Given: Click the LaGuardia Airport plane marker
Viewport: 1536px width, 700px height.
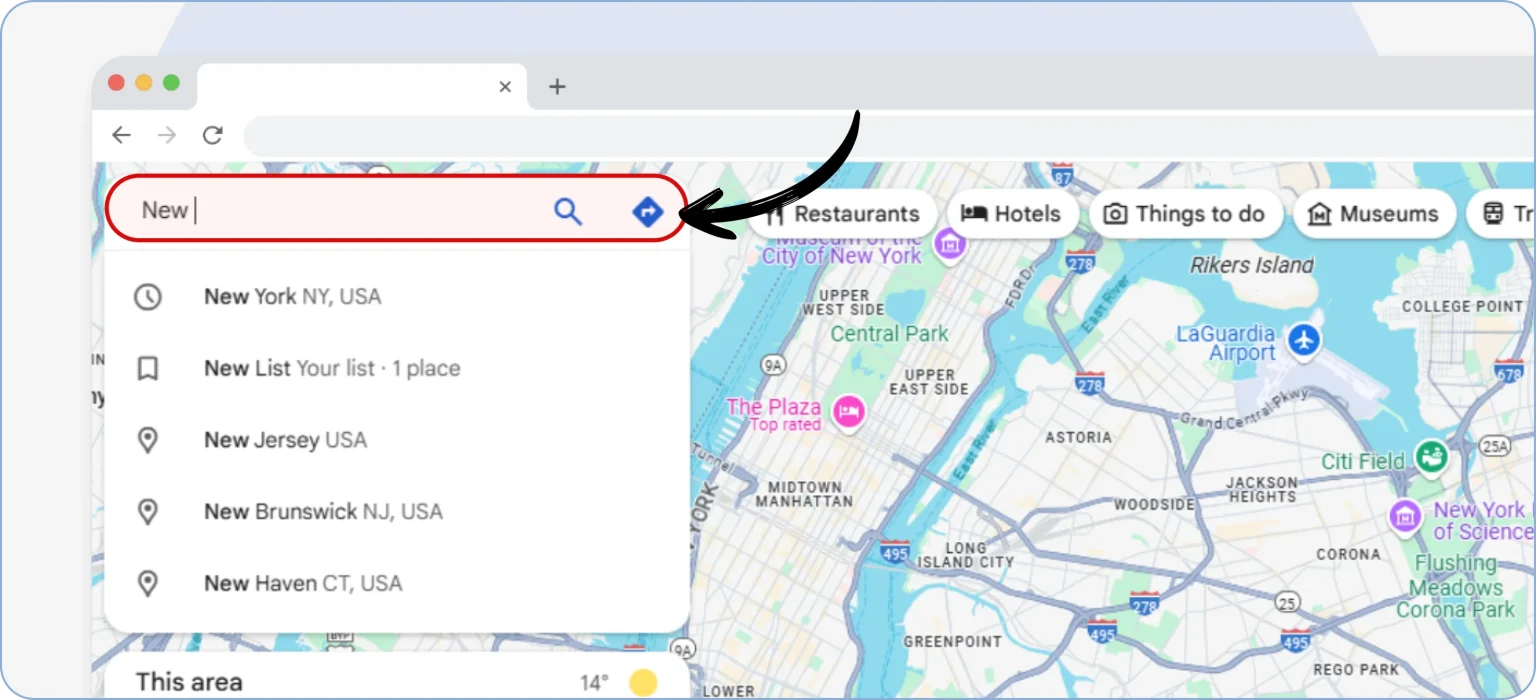Looking at the screenshot, I should click(x=1304, y=341).
